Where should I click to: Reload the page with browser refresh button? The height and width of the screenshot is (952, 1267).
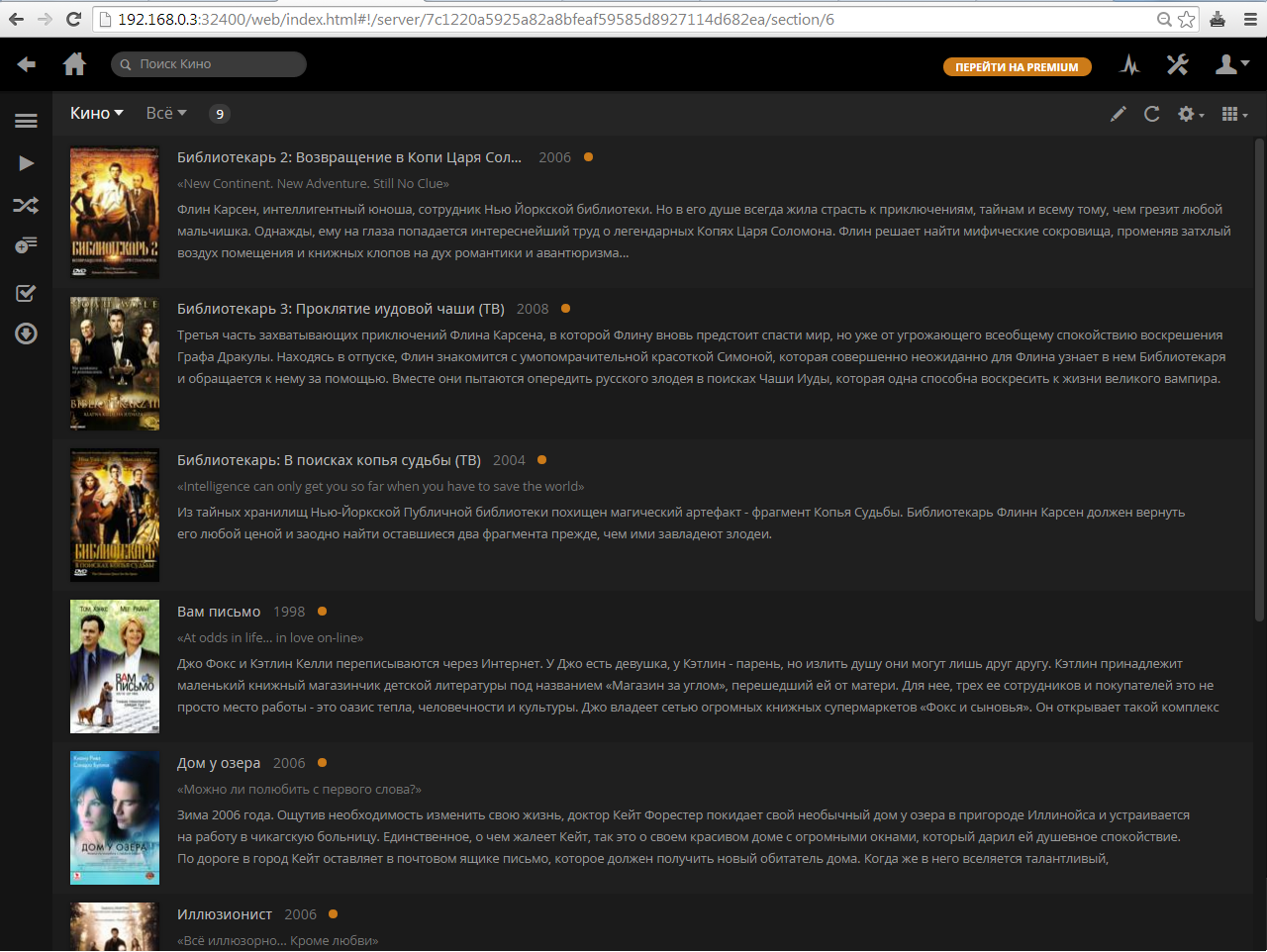[x=73, y=19]
